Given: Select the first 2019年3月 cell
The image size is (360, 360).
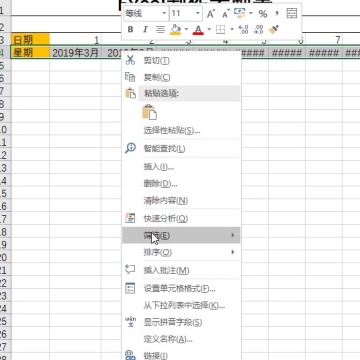Looking at the screenshot, I should coord(75,53).
